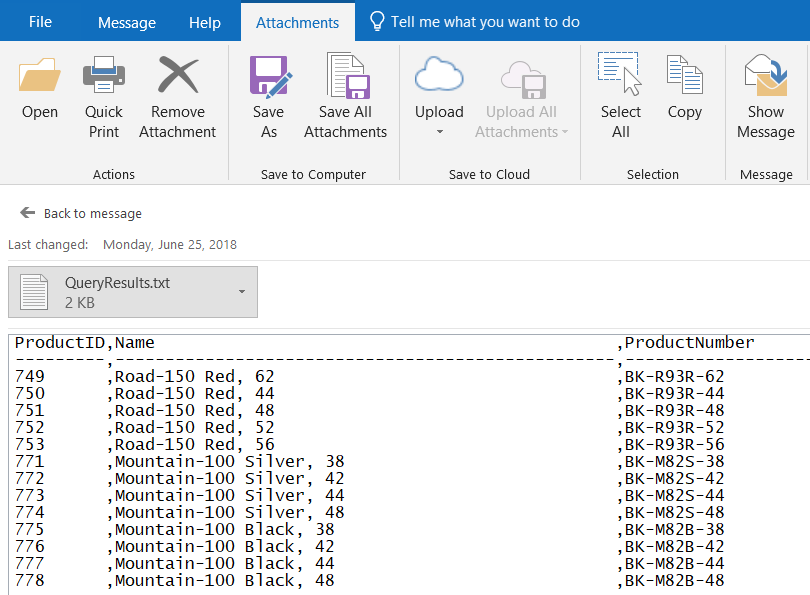The image size is (810, 595).
Task: Expand the Upload dropdown arrow
Action: 439,132
